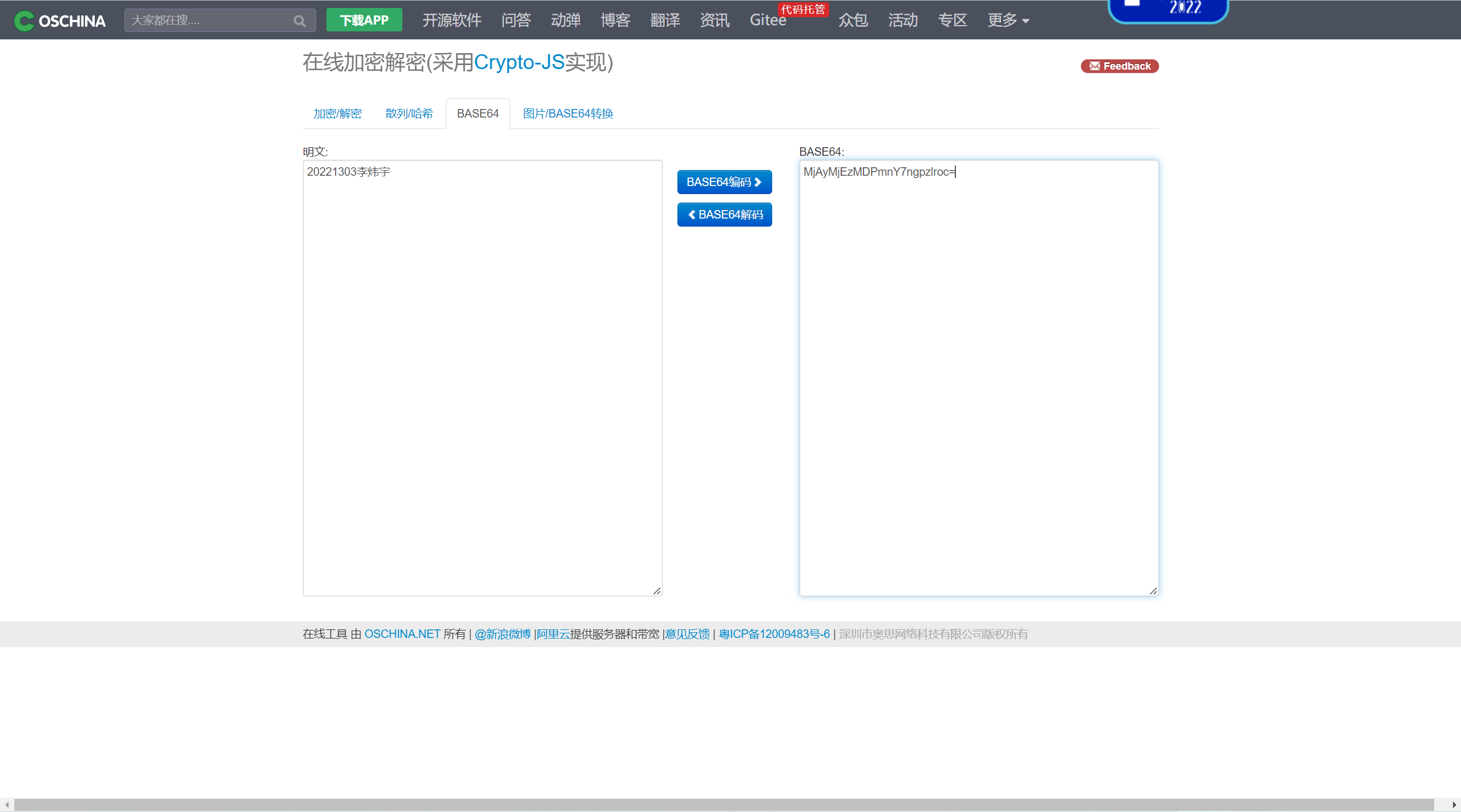Click BASE64 textarea resize grip
The height and width of the screenshot is (812, 1461).
coord(1153,591)
